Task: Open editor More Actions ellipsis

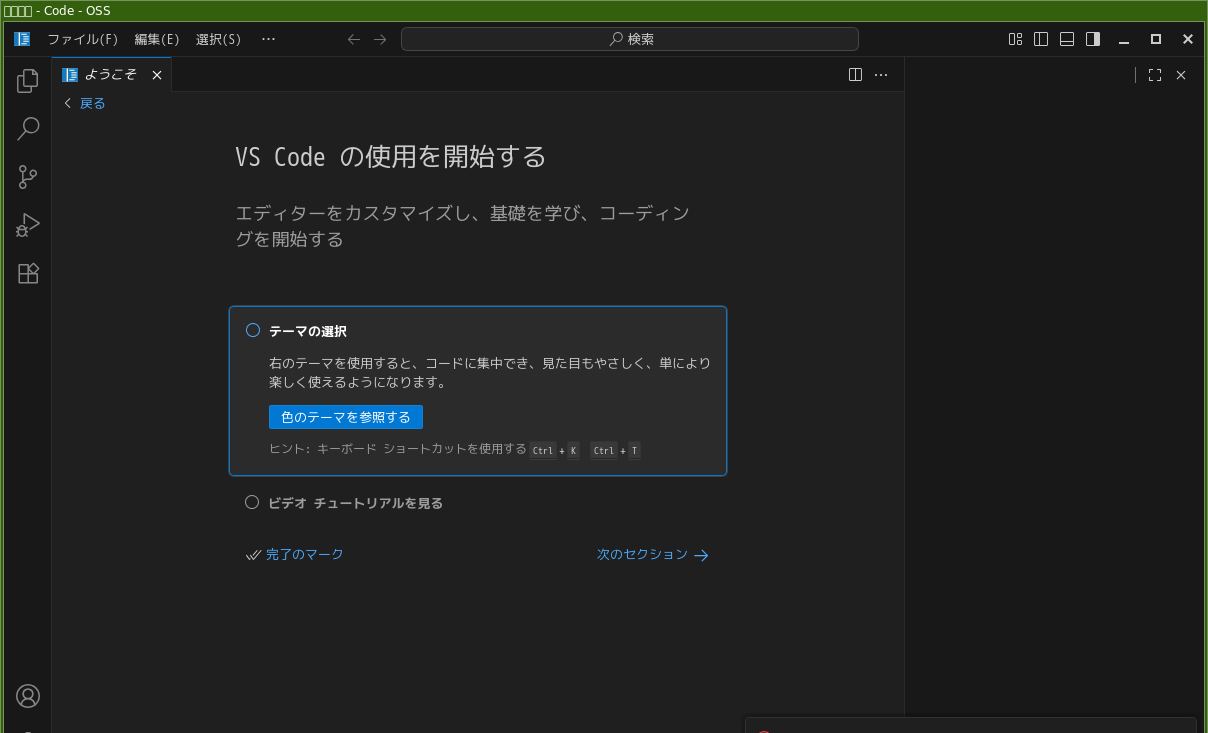Action: click(881, 74)
